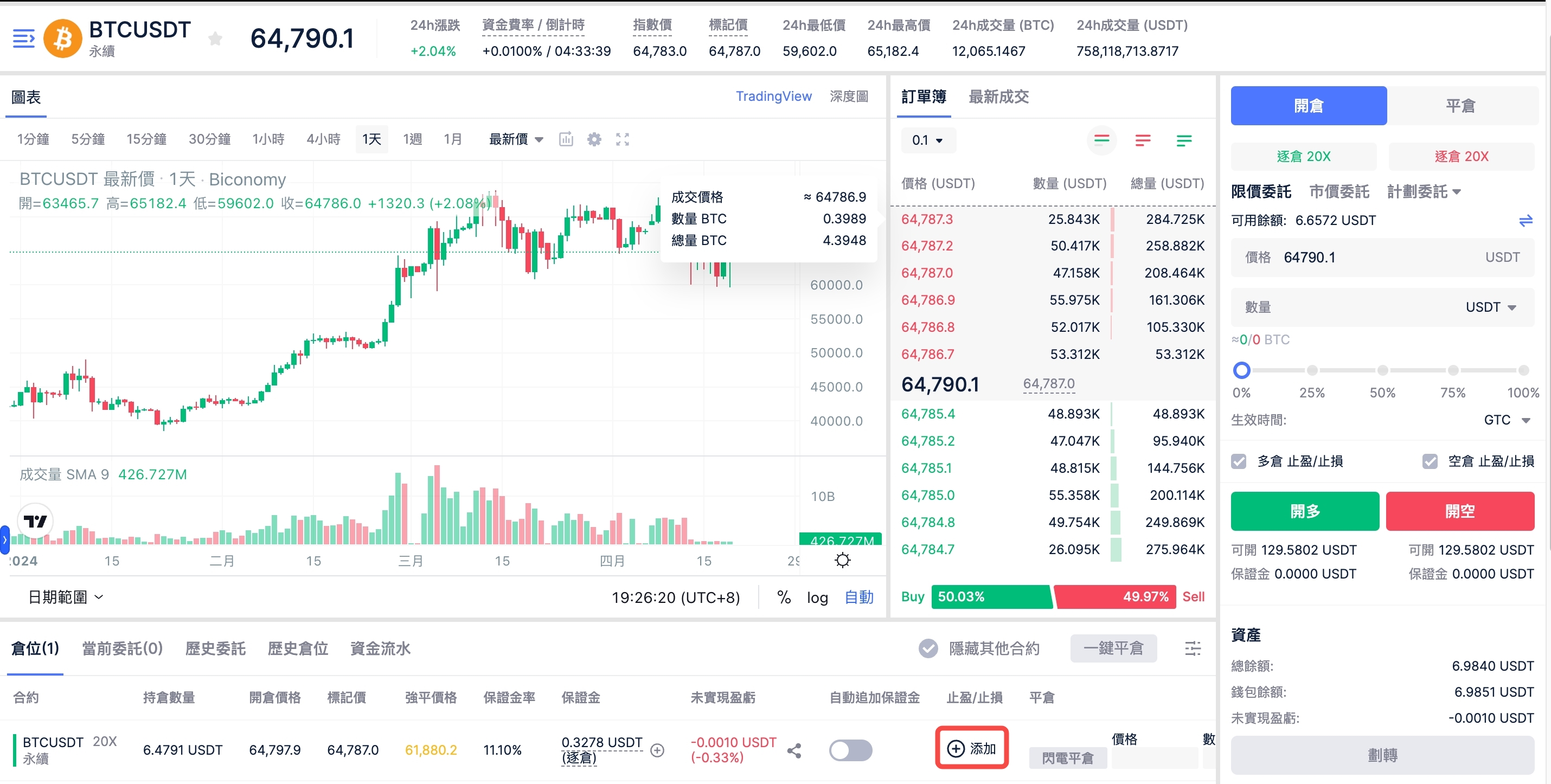1551x784 pixels.
Task: Click the 50% mark on quantity slider
Action: [1382, 370]
